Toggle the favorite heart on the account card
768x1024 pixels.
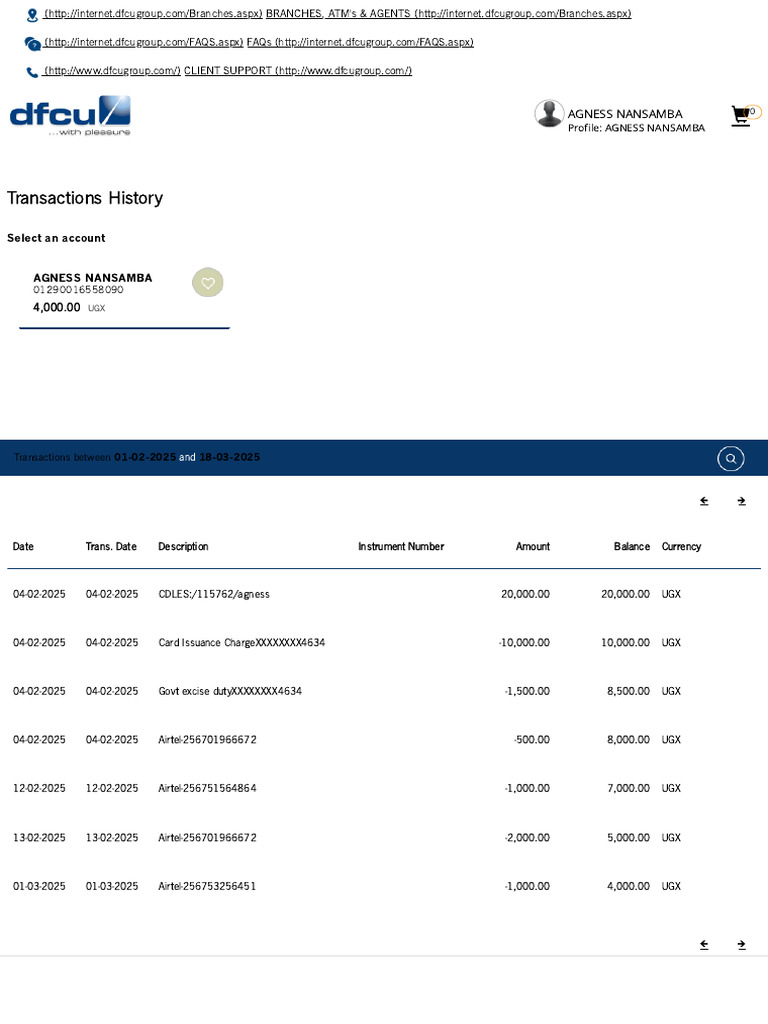coord(208,283)
